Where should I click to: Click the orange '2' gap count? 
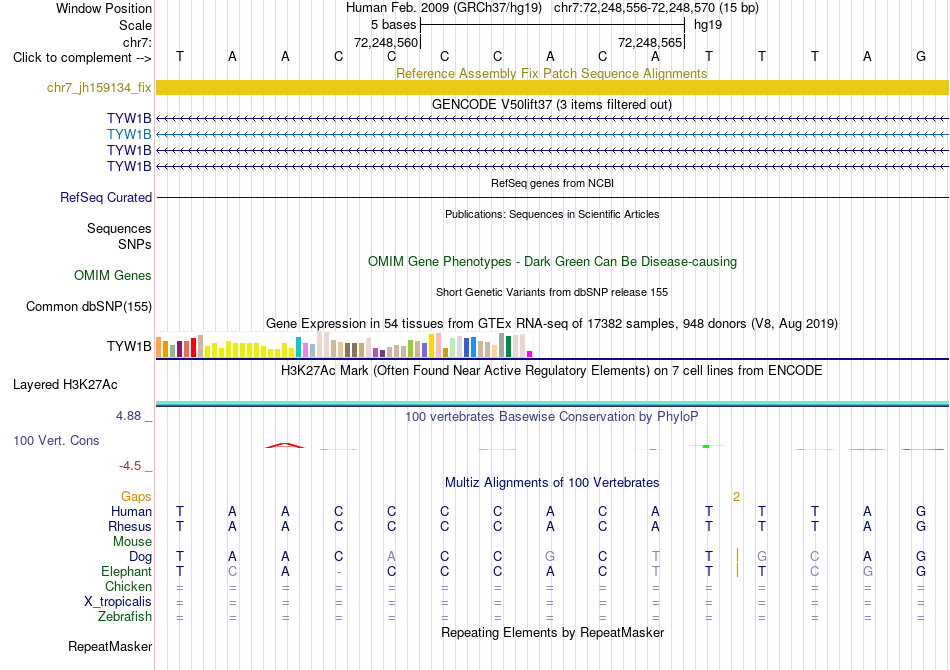(736, 497)
